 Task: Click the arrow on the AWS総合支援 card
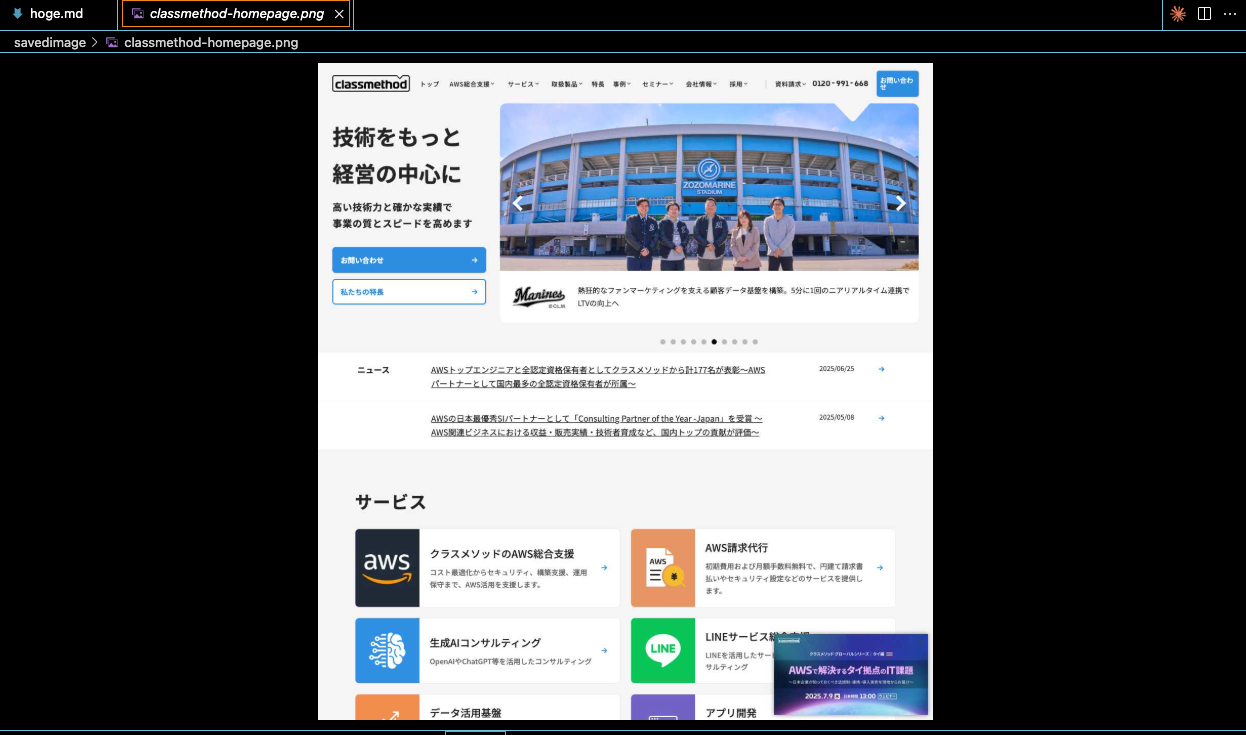604,568
